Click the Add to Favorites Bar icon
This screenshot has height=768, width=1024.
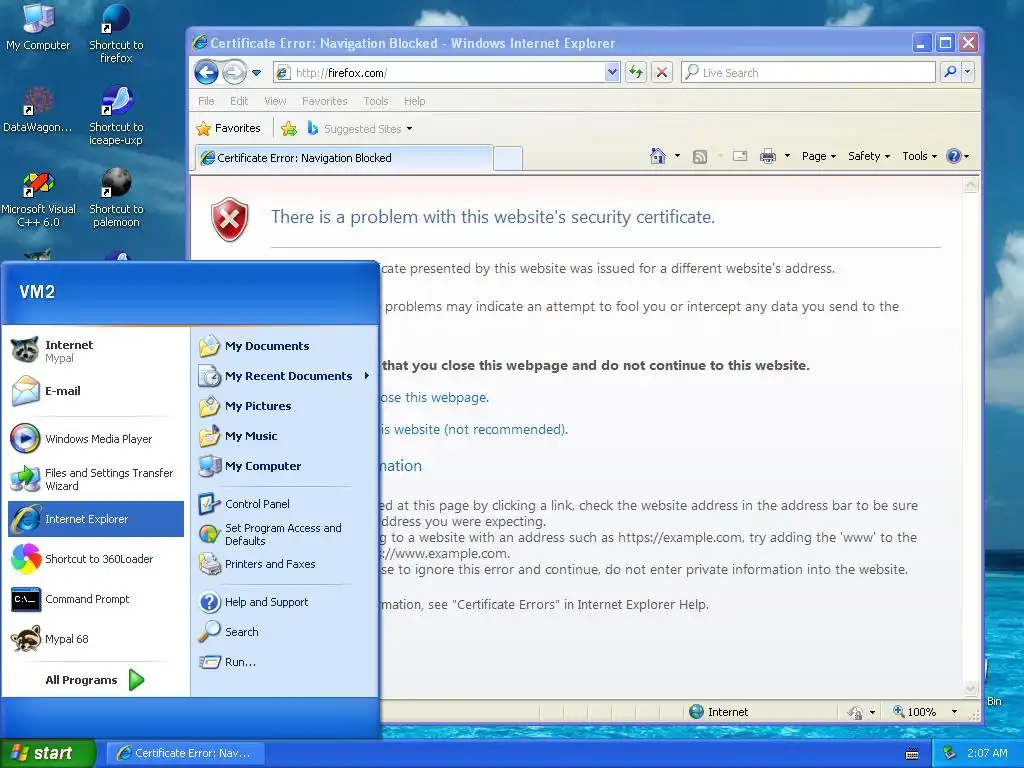click(x=289, y=129)
